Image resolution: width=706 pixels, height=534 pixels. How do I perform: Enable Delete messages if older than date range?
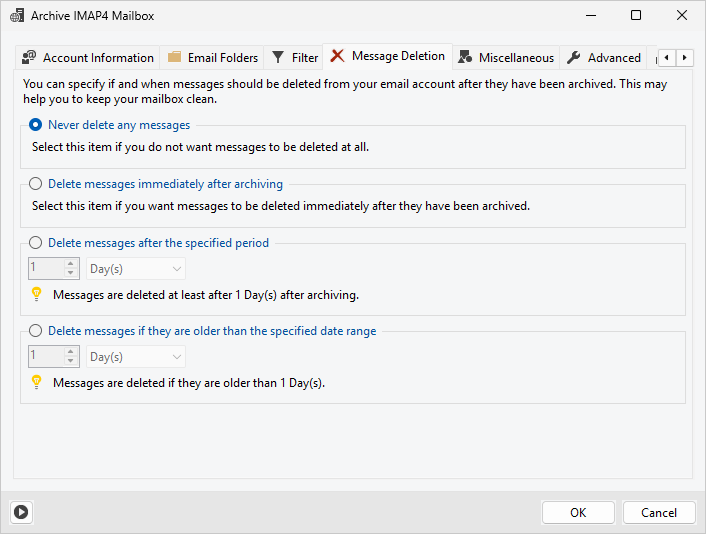pyautogui.click(x=37, y=331)
